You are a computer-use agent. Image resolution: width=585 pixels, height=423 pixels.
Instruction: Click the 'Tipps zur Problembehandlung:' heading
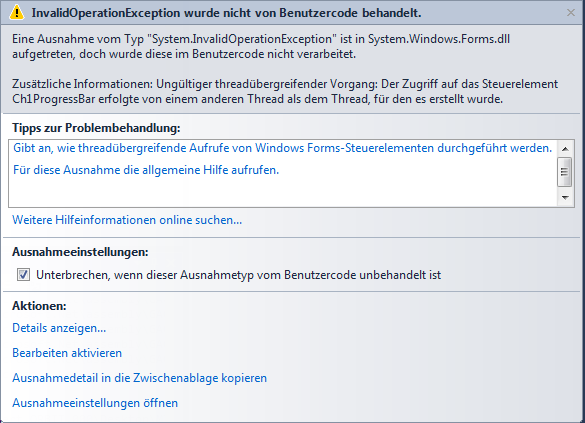[96, 128]
